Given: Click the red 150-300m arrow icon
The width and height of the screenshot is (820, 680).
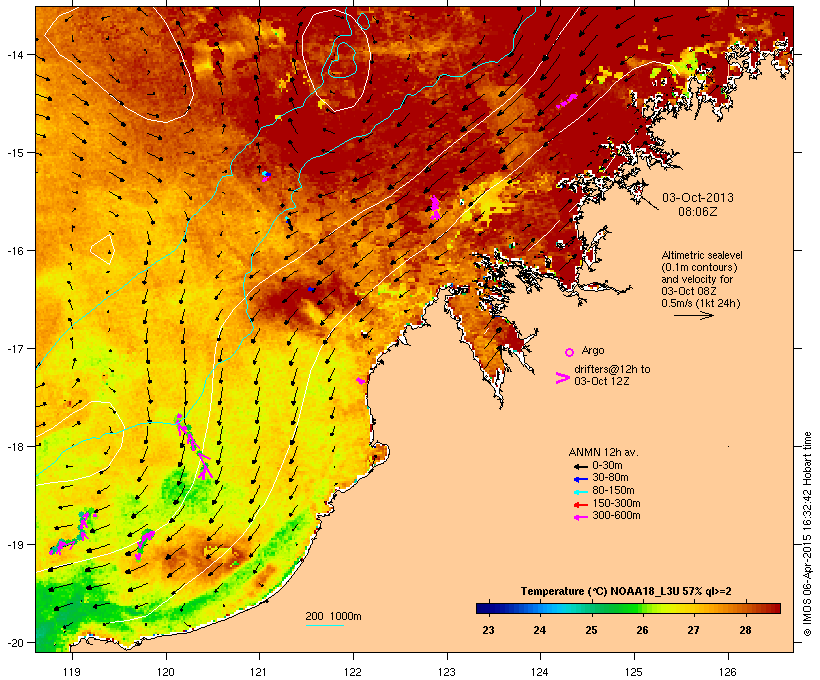Looking at the screenshot, I should point(580,505).
